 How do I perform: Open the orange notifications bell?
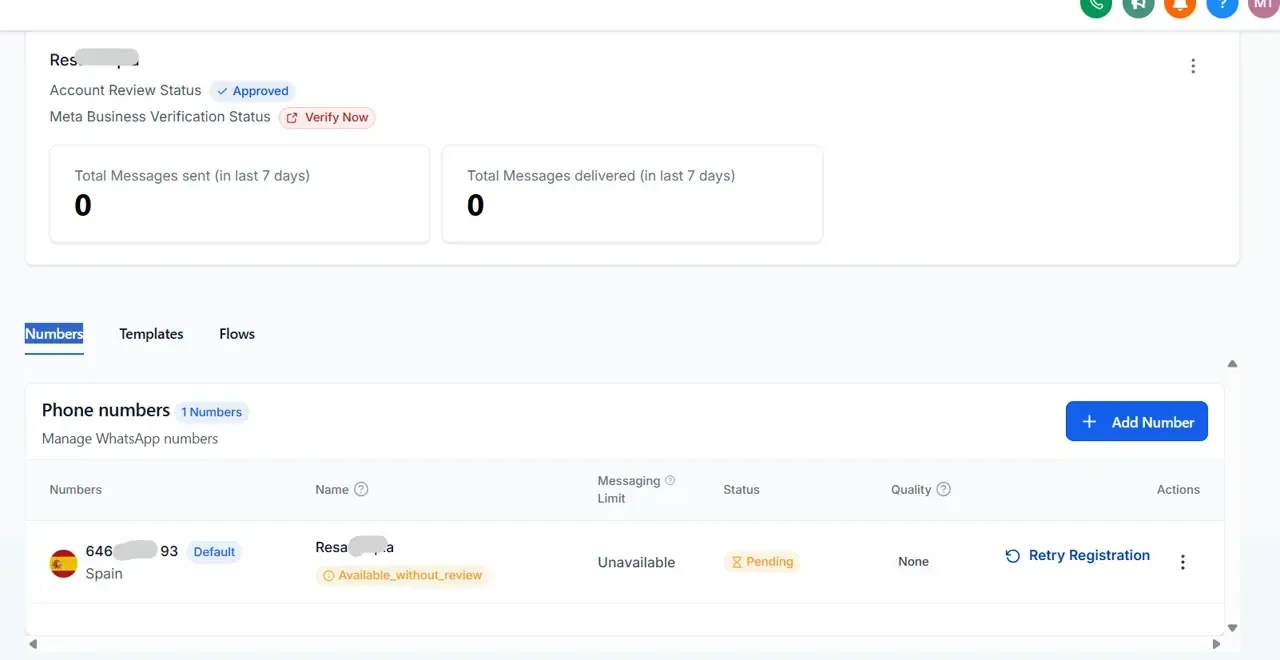(x=1180, y=5)
